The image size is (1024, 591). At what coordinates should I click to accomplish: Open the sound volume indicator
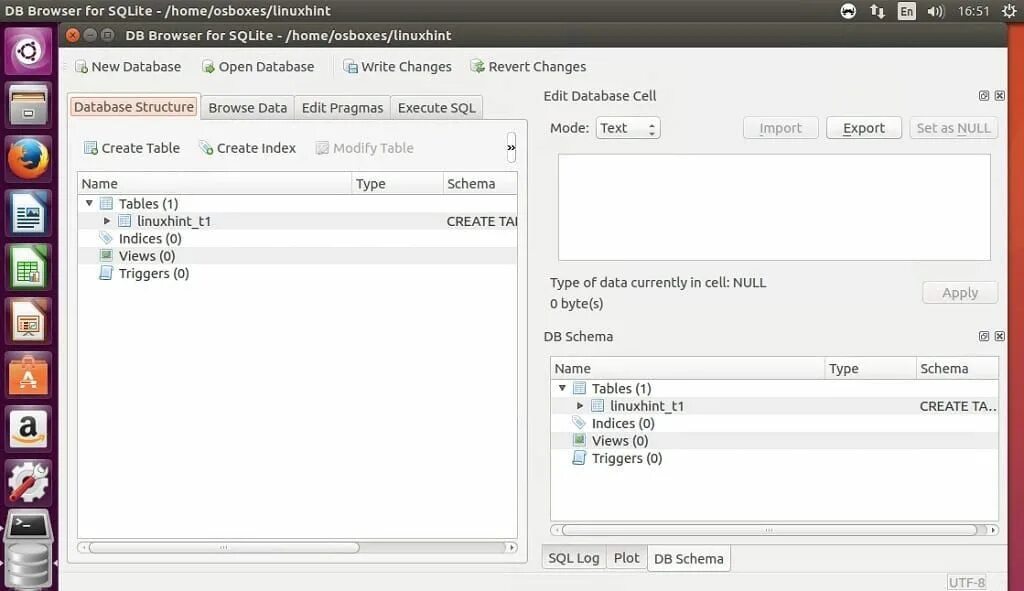[935, 11]
